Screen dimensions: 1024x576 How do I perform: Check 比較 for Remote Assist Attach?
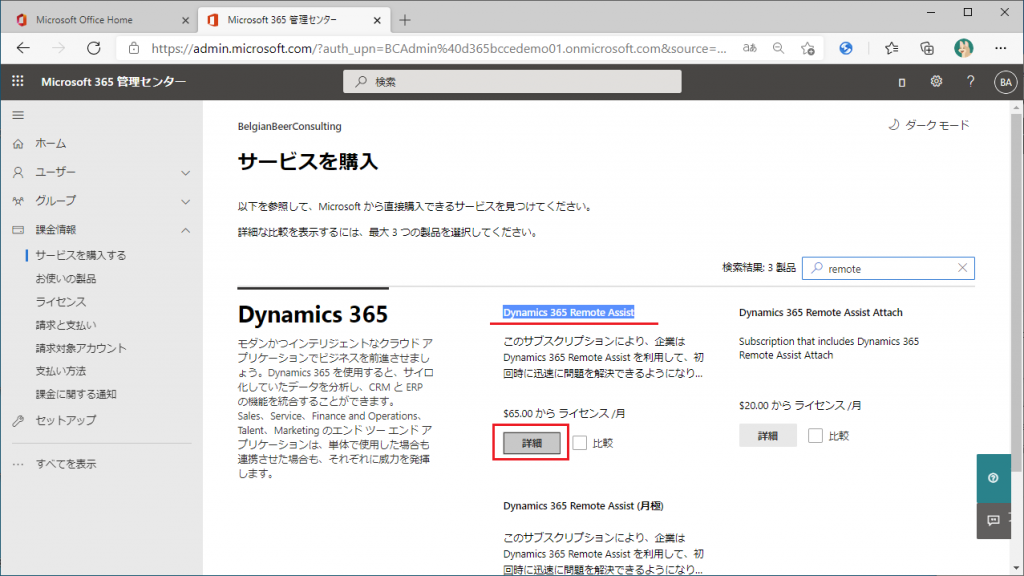[x=815, y=436]
